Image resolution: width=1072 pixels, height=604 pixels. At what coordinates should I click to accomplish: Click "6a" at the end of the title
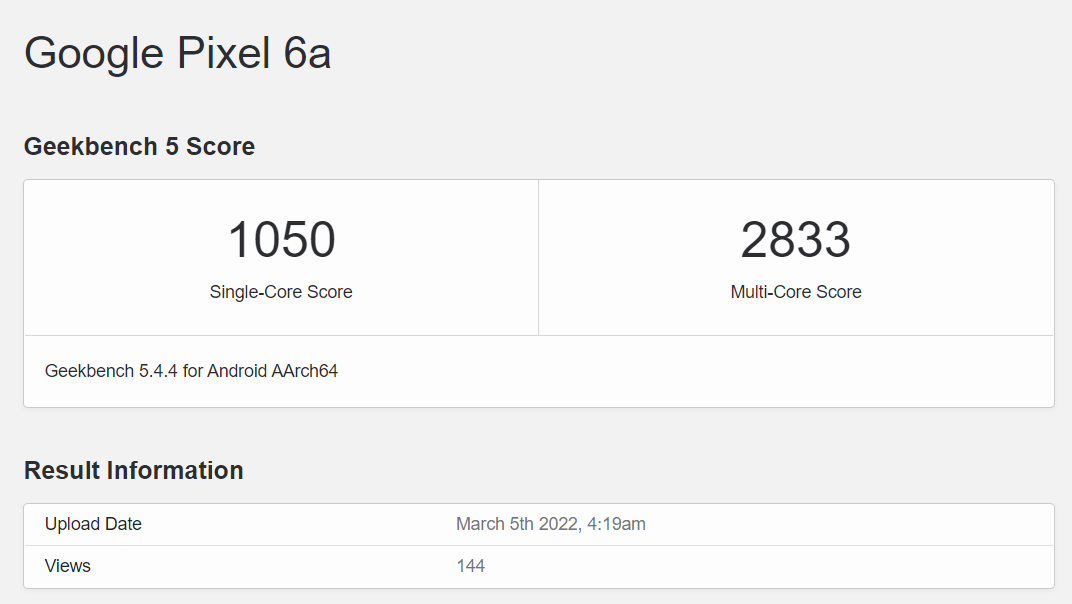[307, 53]
